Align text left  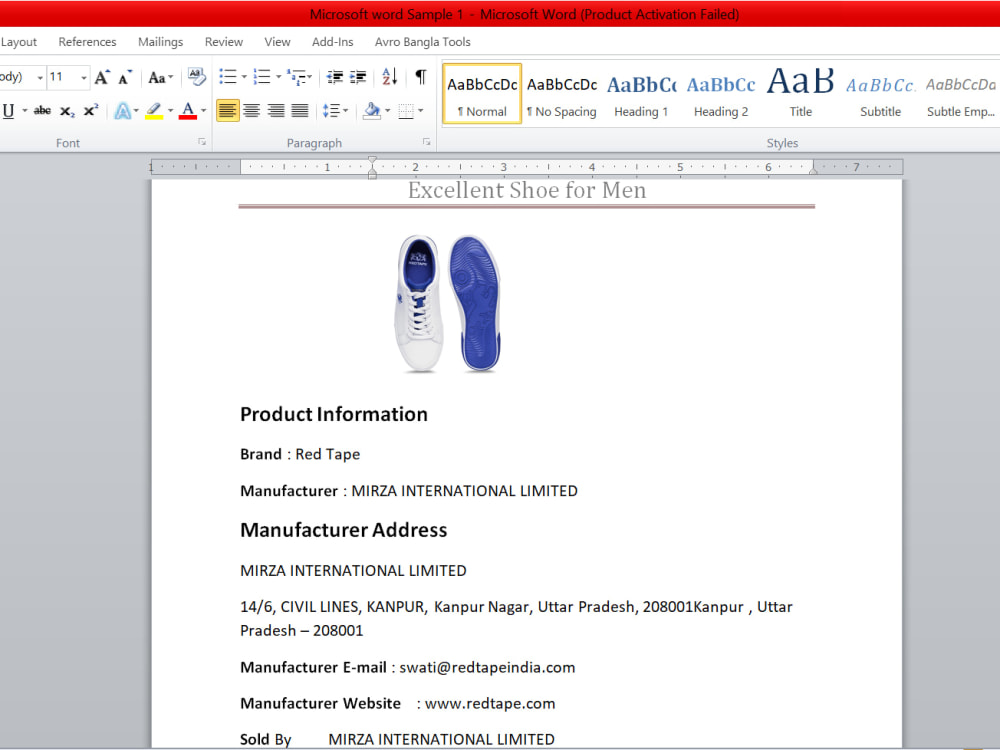point(228,111)
